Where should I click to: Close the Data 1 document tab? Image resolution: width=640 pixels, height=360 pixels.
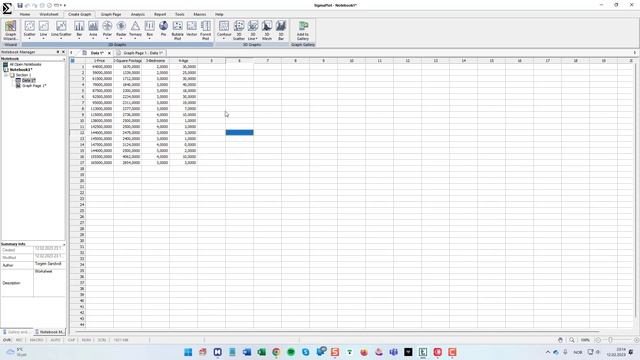coord(109,53)
